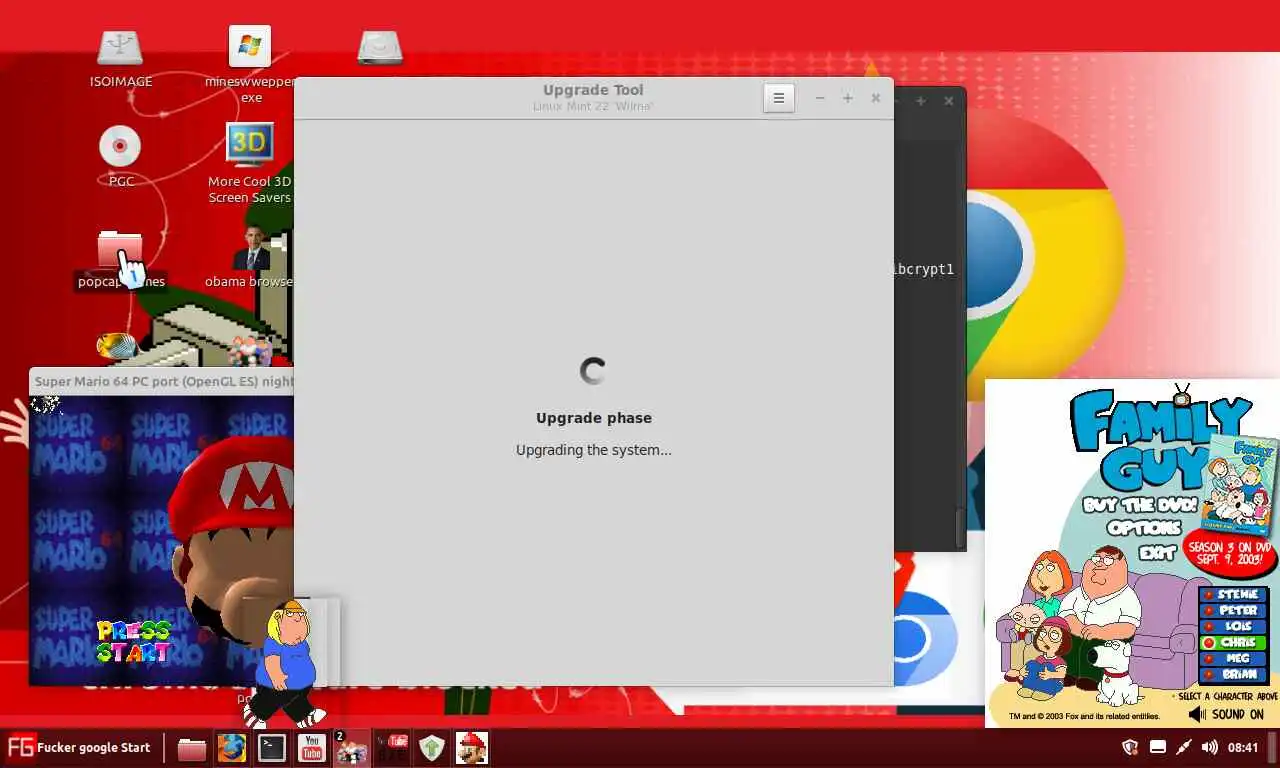Click the removable drive tray icon
The image size is (1280, 768).
pos(1158,747)
